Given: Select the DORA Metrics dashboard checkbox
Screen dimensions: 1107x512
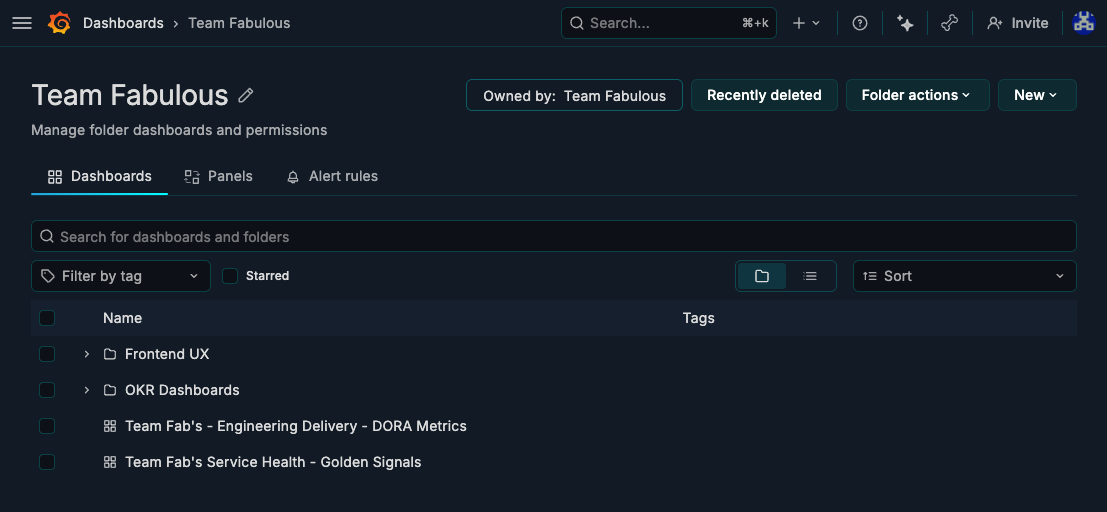Looking at the screenshot, I should 47,426.
